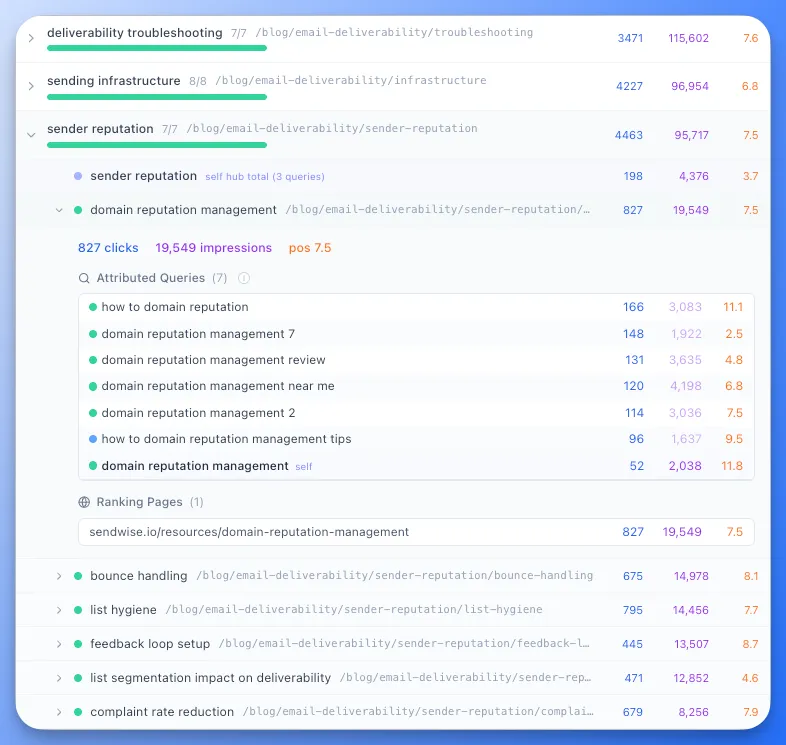Viewport: 786px width, 745px height.
Task: Expand the complaint rate reduction row
Action: 59,712
